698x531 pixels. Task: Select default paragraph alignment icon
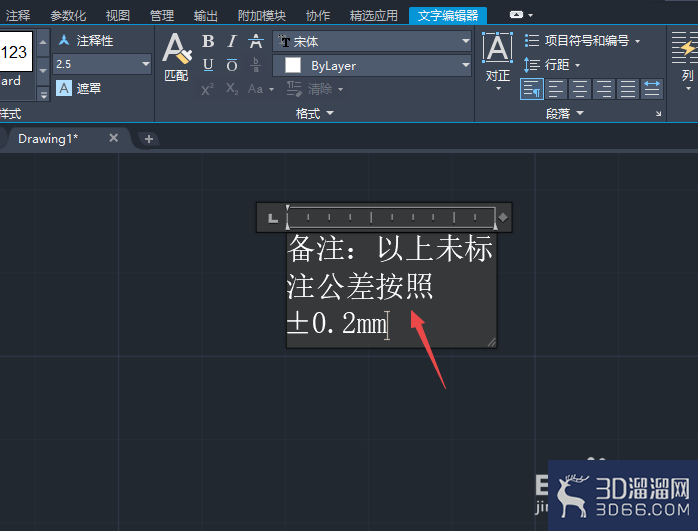coord(532,89)
